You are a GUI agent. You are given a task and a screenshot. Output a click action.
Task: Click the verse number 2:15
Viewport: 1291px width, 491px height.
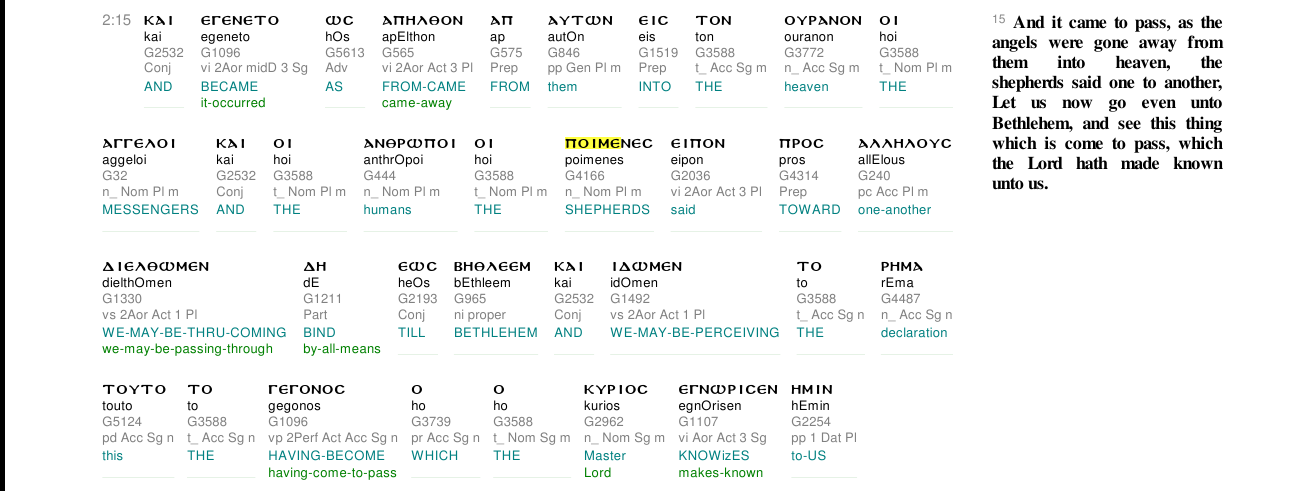(116, 20)
